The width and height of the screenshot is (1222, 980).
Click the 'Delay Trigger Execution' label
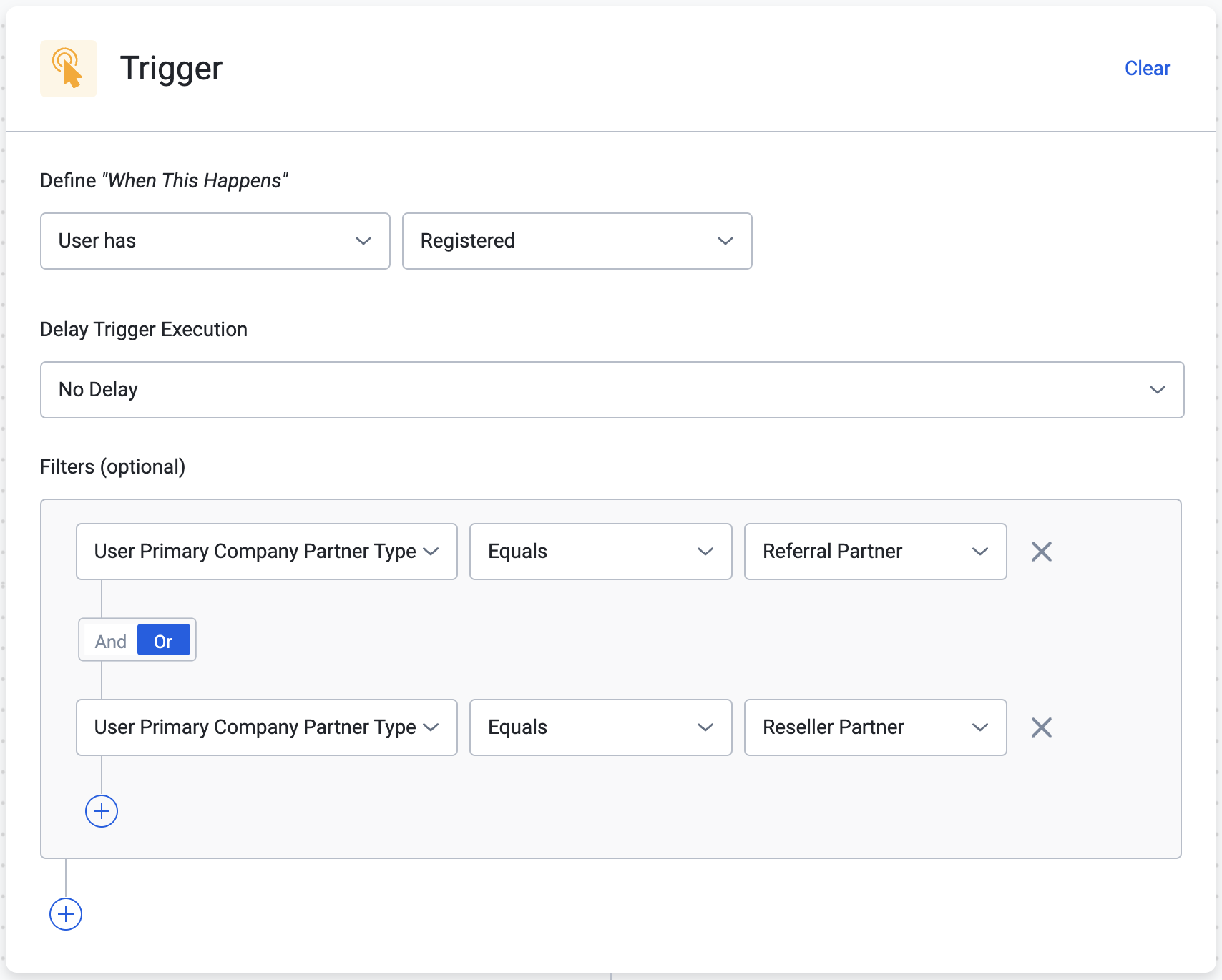tap(144, 330)
